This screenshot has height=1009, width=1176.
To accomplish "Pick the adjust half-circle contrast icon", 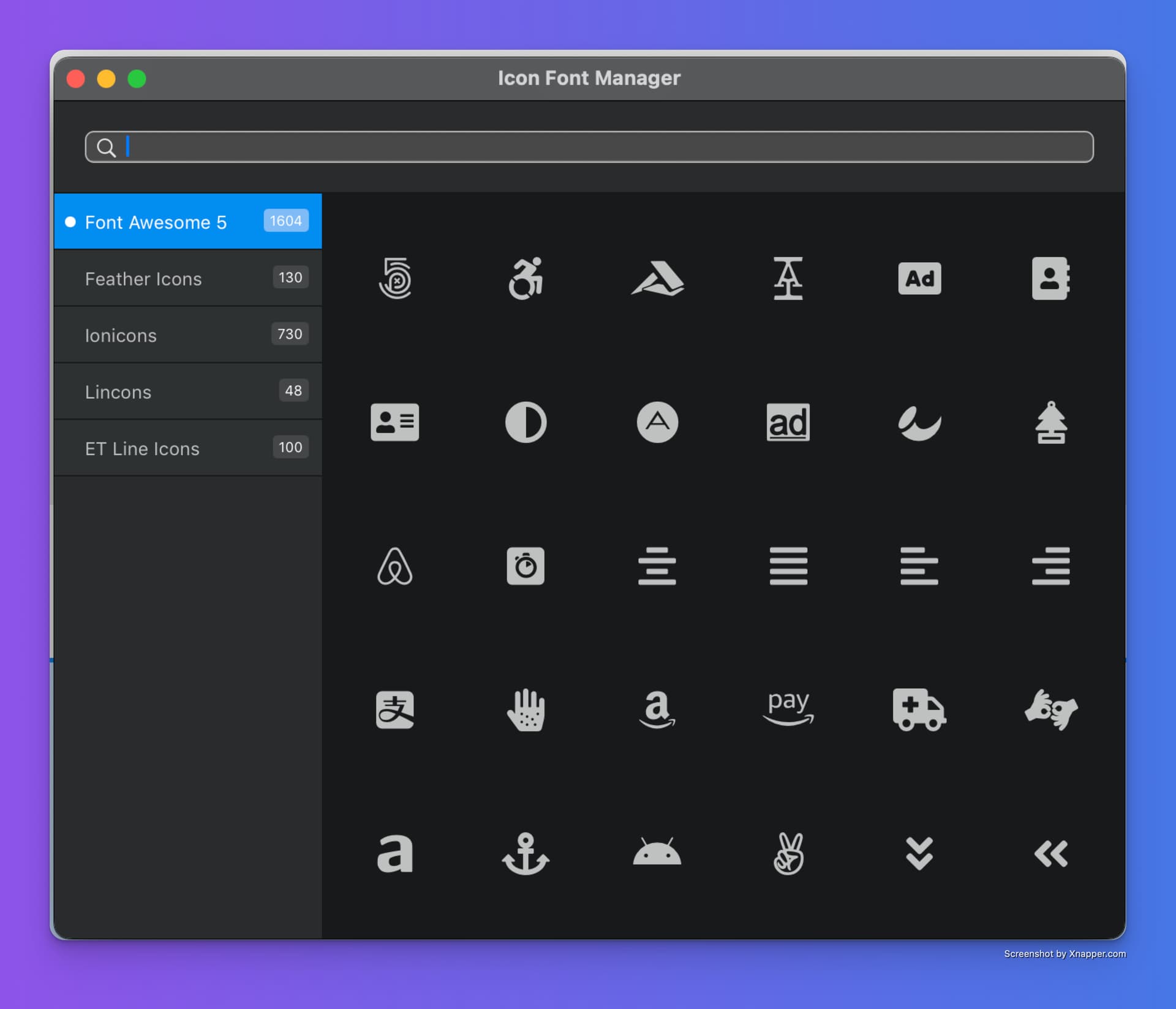I will 526,422.
